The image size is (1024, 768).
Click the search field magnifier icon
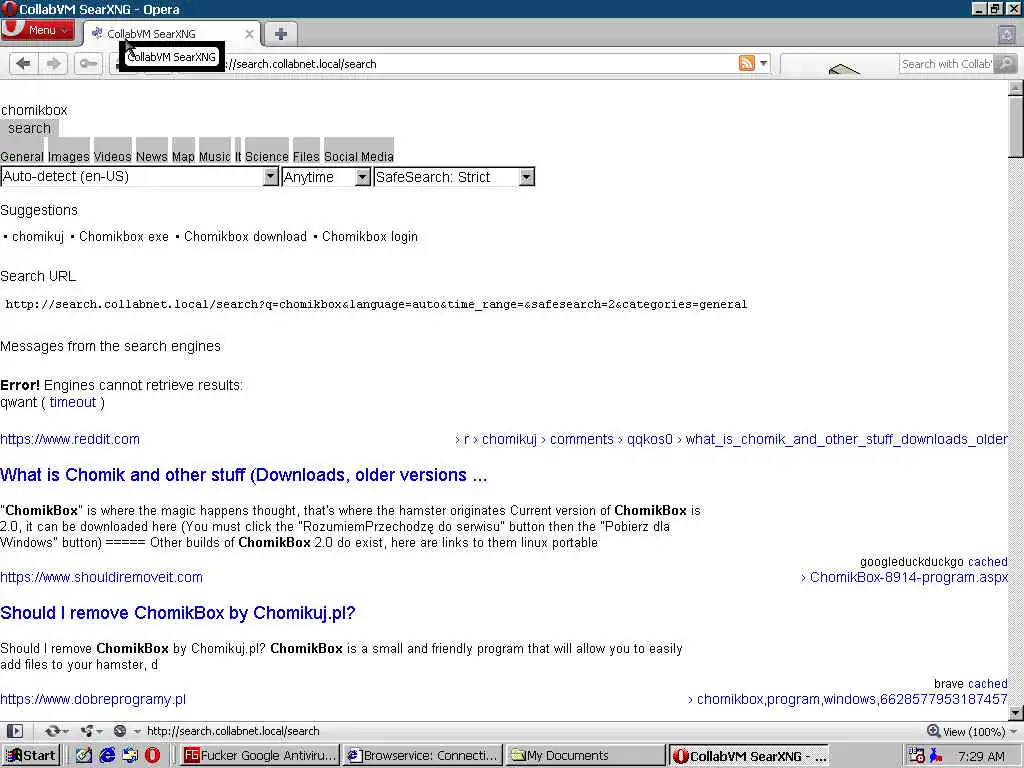(x=1006, y=63)
